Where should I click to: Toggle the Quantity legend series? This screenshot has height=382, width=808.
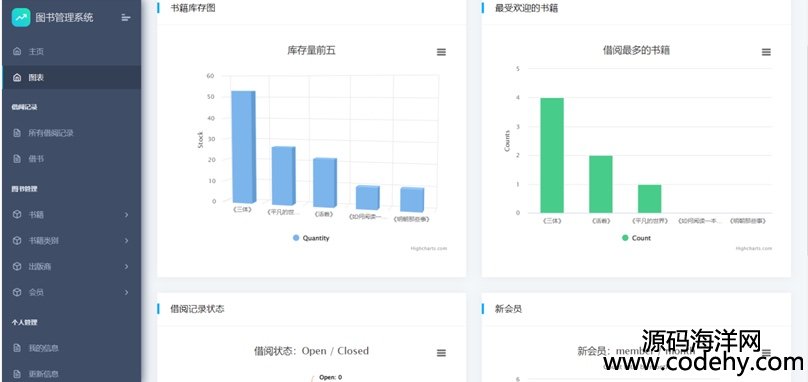point(311,238)
